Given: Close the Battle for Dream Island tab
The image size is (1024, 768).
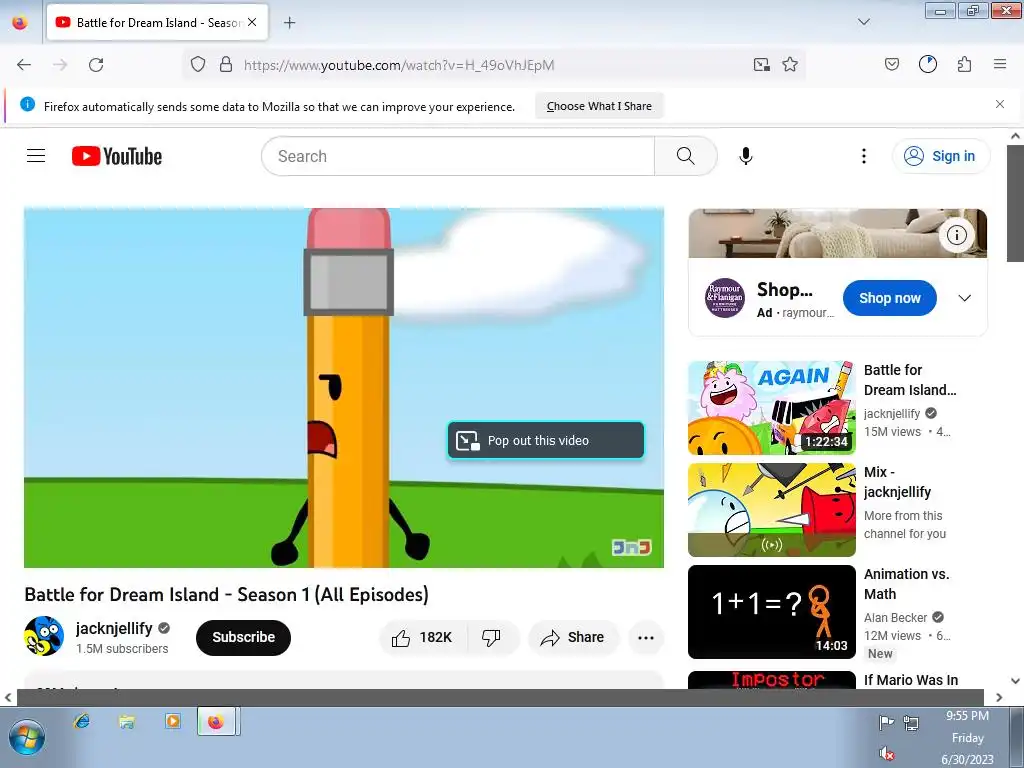Looking at the screenshot, I should pos(252,22).
